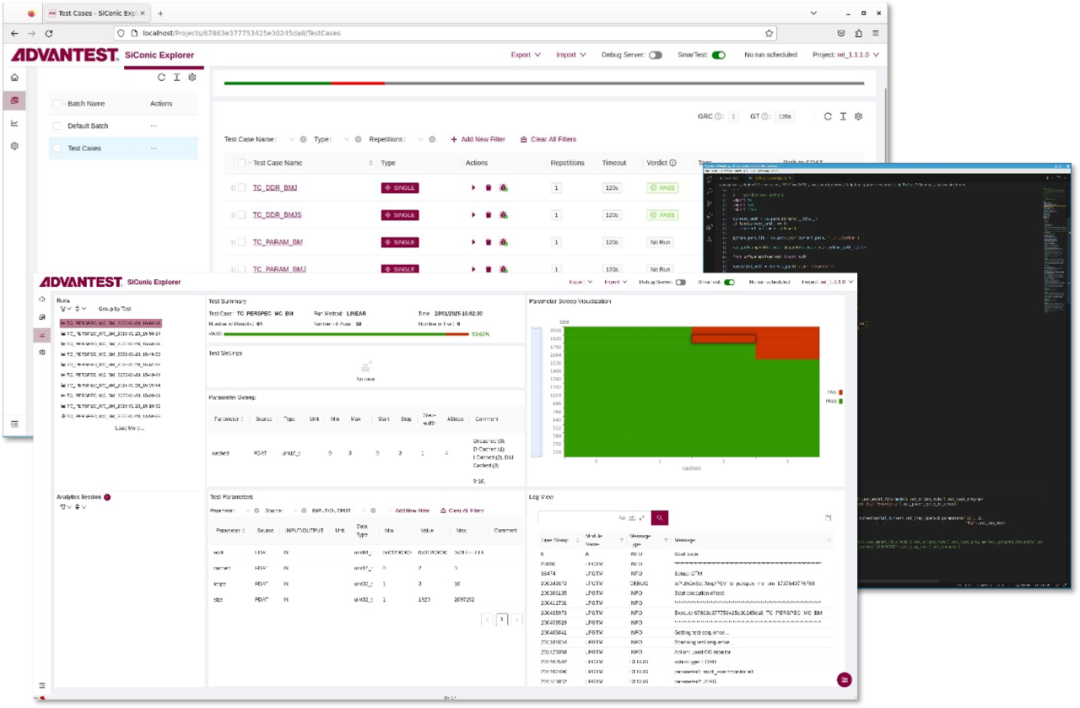Select all test cases with header checkbox
The height and width of the screenshot is (708, 1080).
241,163
